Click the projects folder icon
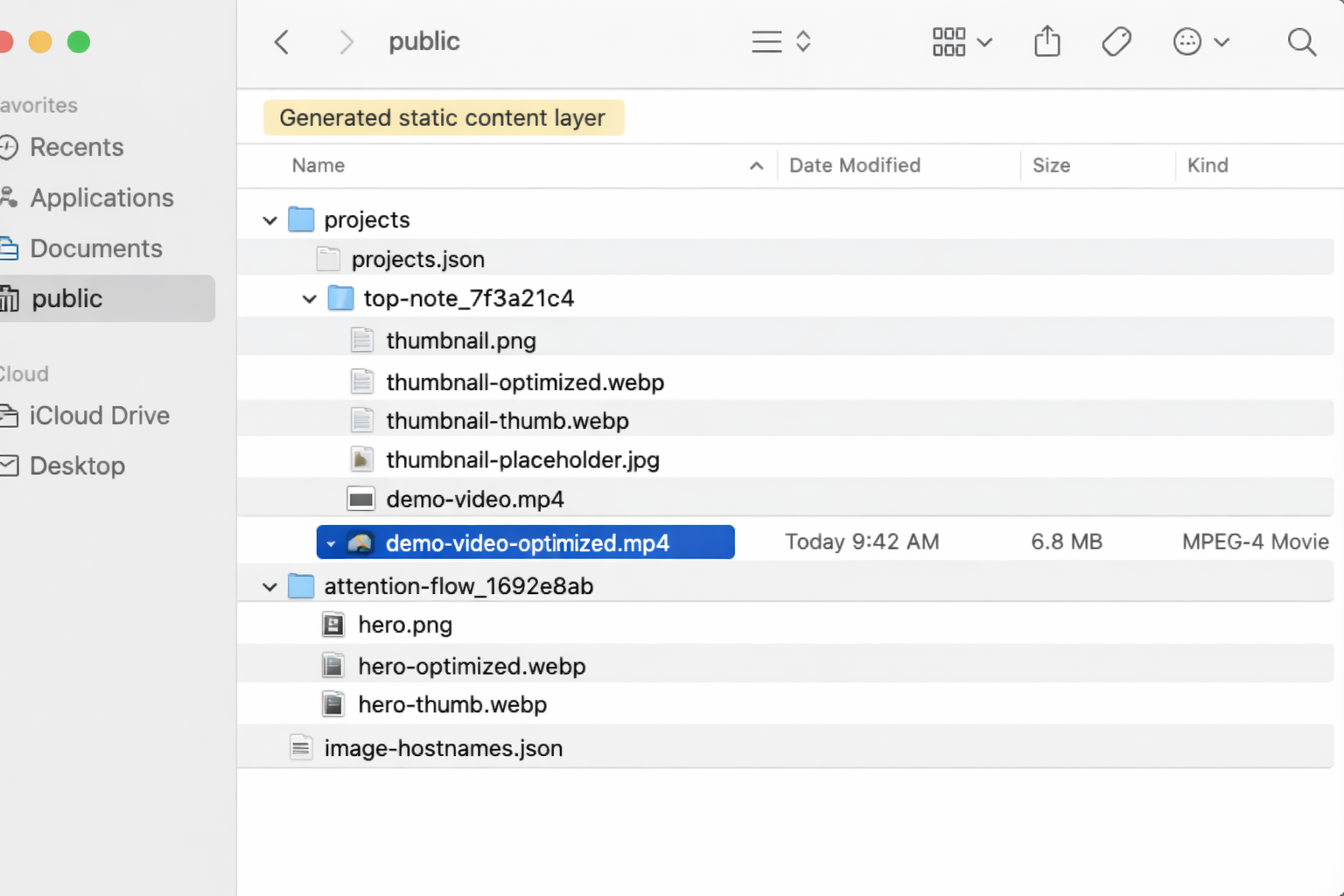This screenshot has width=1344, height=896. 301,220
